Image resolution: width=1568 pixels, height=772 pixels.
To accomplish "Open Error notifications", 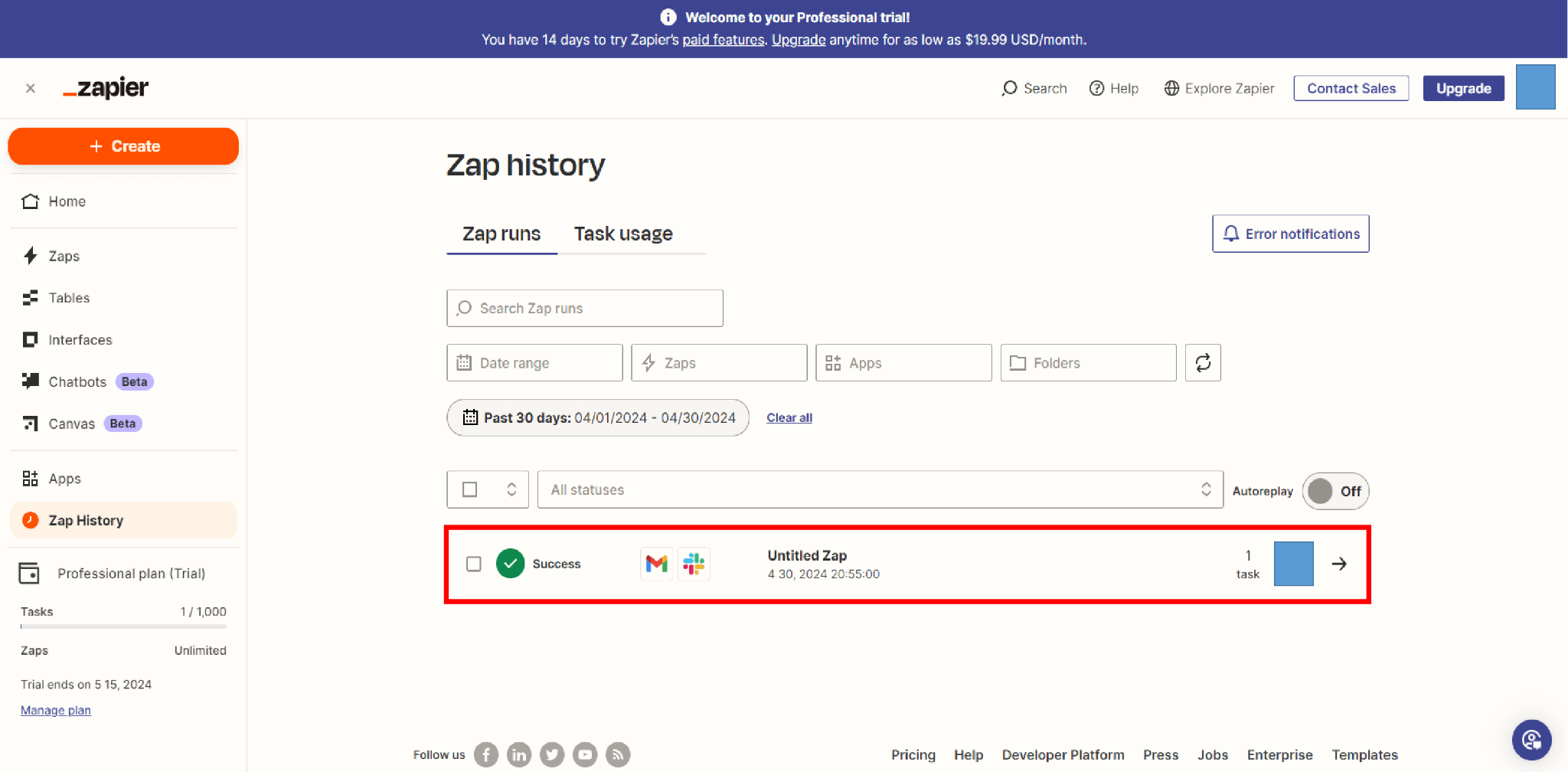I will (x=1290, y=234).
